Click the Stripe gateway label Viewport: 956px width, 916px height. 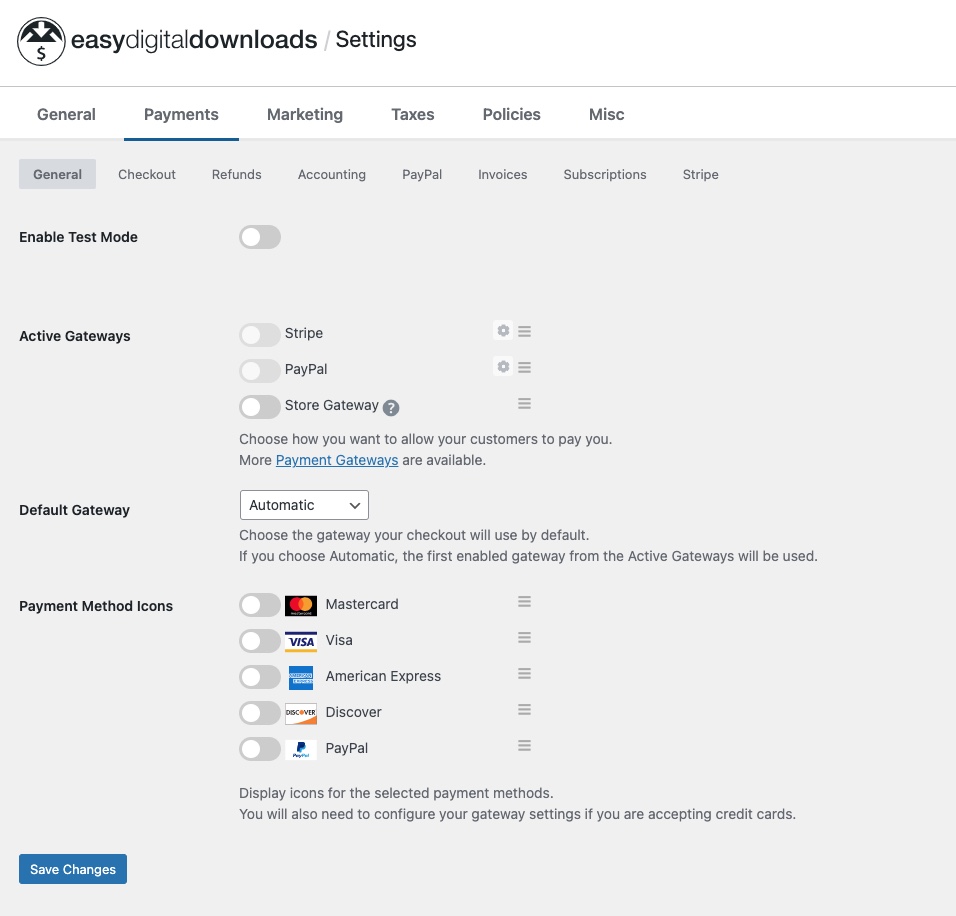(x=304, y=333)
